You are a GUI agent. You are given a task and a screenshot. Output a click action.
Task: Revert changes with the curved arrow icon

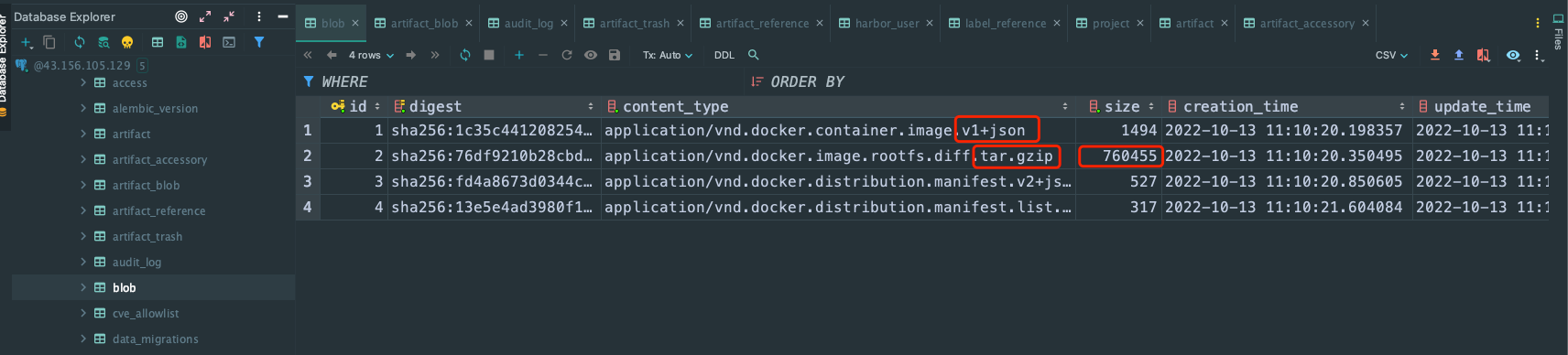pyautogui.click(x=567, y=55)
